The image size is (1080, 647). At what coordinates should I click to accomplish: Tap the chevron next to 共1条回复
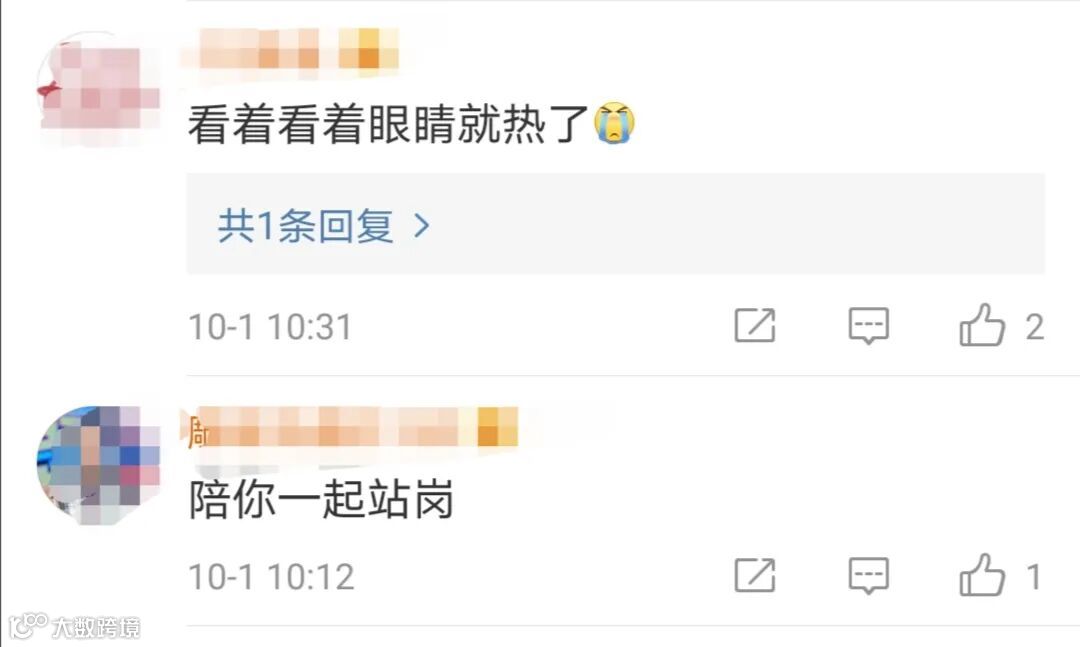coord(422,226)
